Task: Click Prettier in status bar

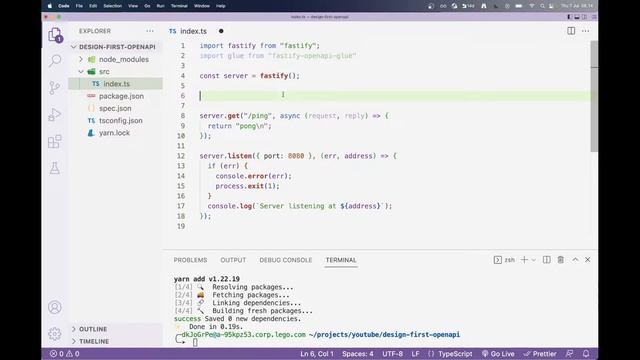Action: 540,354
